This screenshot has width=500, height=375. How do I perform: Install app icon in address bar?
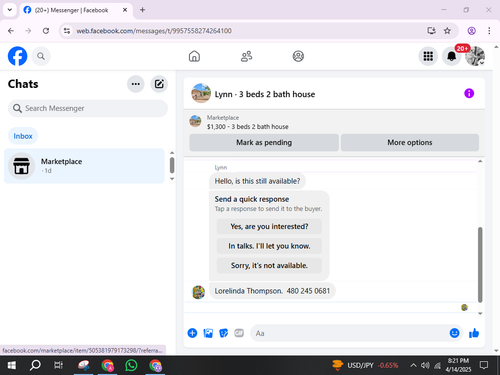[431, 31]
